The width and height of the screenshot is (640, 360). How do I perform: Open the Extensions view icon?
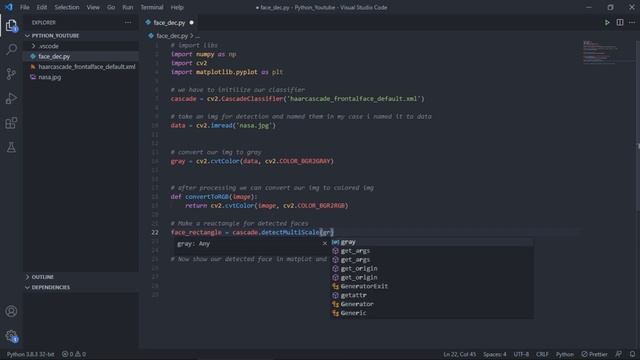(x=11, y=123)
